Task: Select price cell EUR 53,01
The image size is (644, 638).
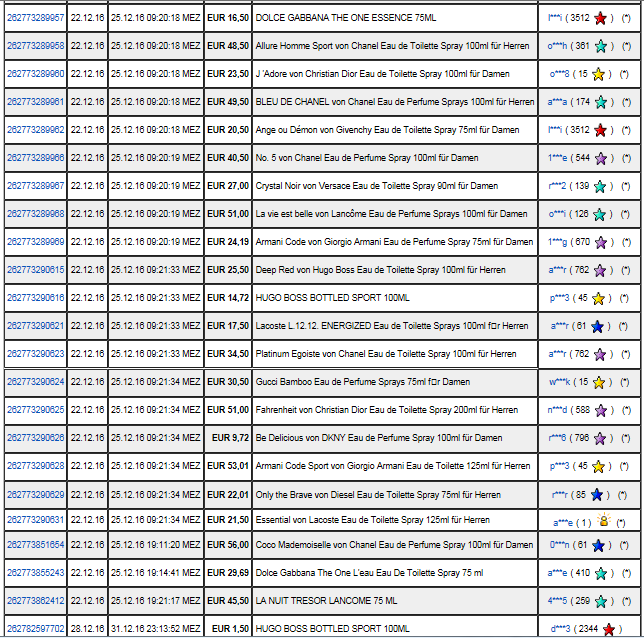Action: tap(228, 466)
